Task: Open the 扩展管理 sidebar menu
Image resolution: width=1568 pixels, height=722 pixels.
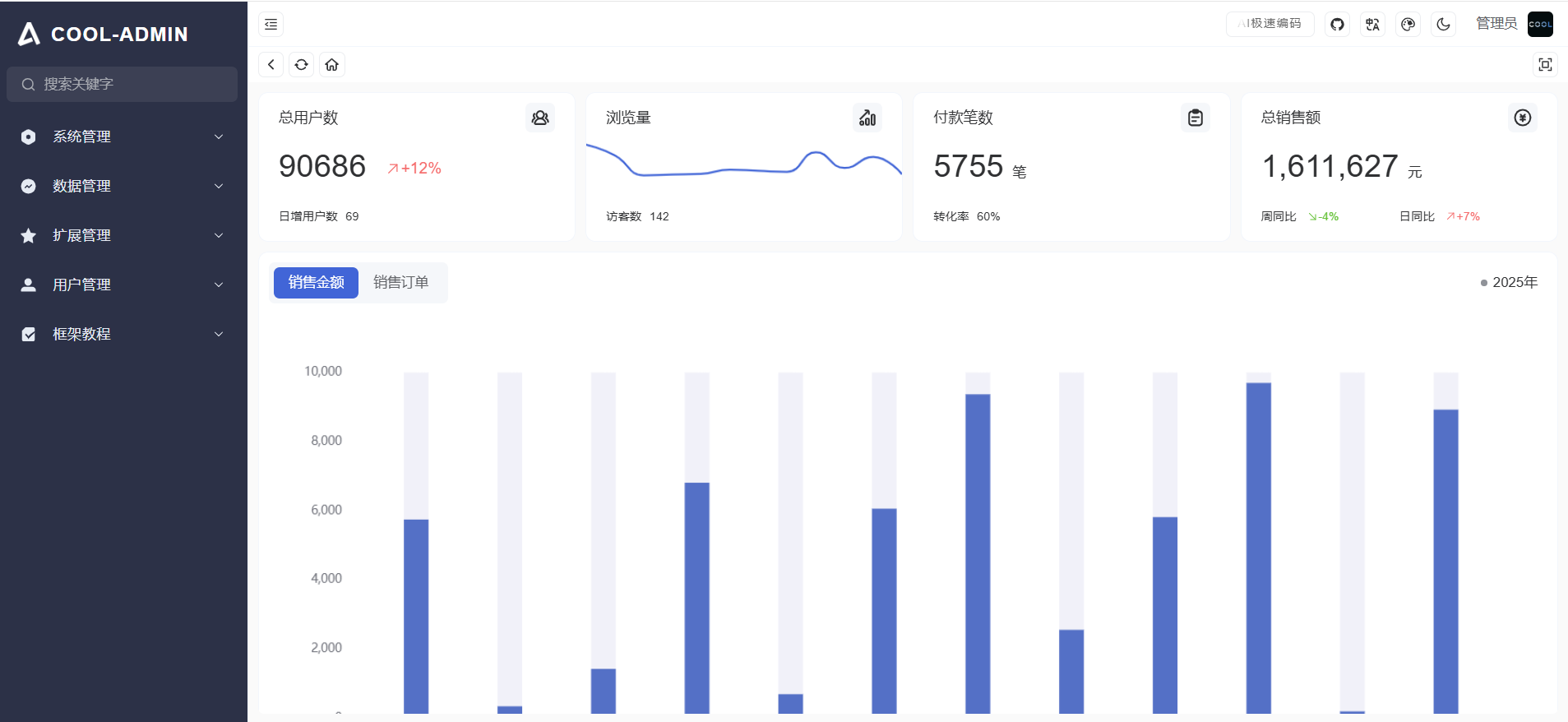Action: point(123,235)
